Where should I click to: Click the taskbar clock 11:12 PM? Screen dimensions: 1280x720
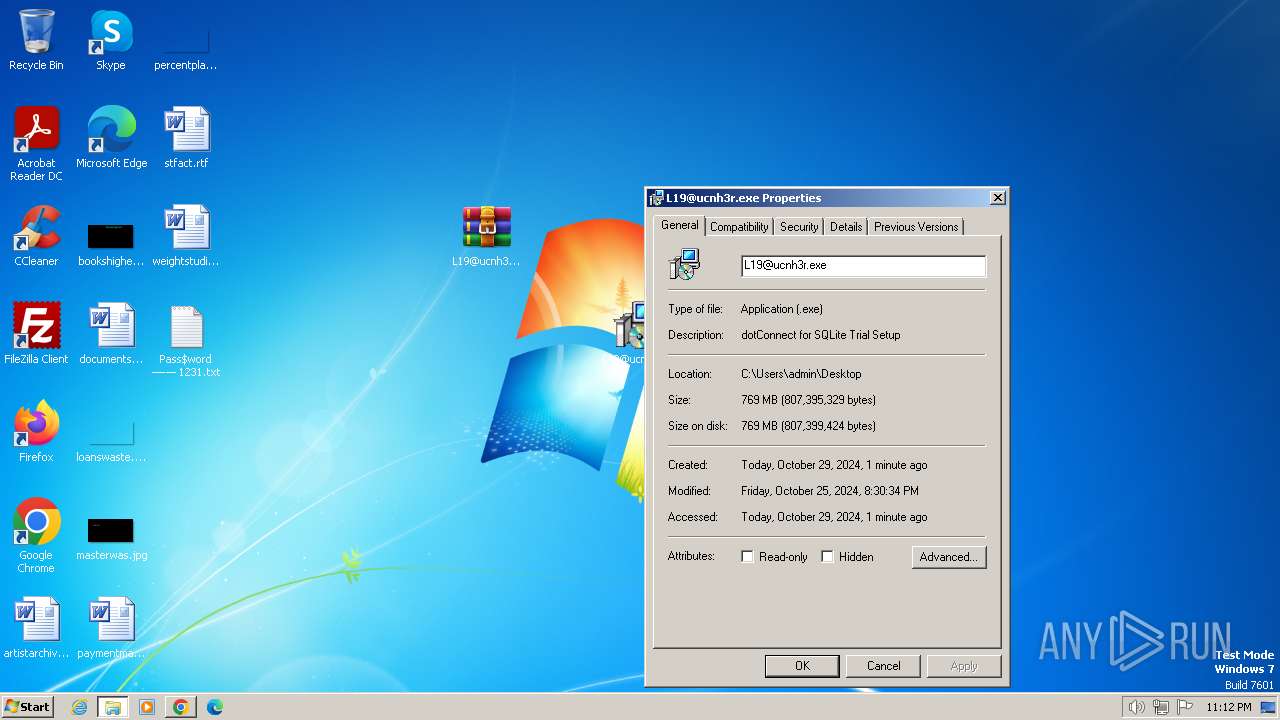[1228, 707]
